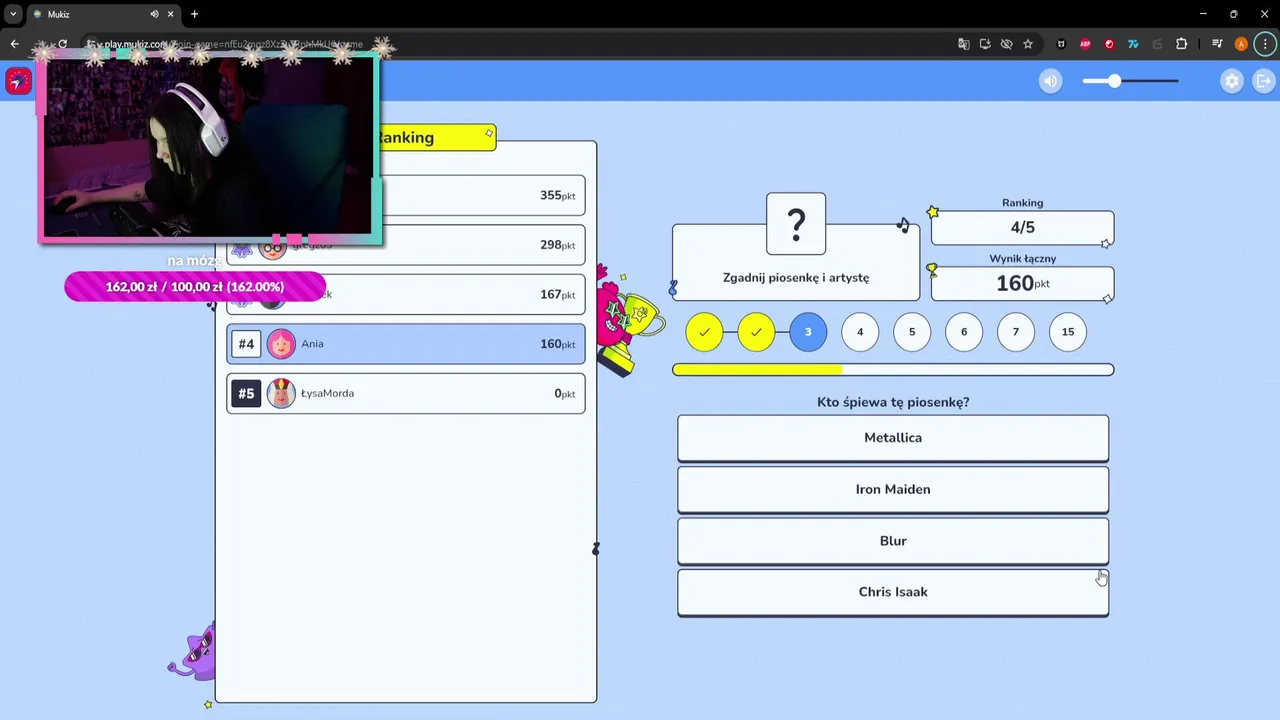This screenshot has height=720, width=1280.
Task: Click the 298 pkt score row
Action: point(406,245)
